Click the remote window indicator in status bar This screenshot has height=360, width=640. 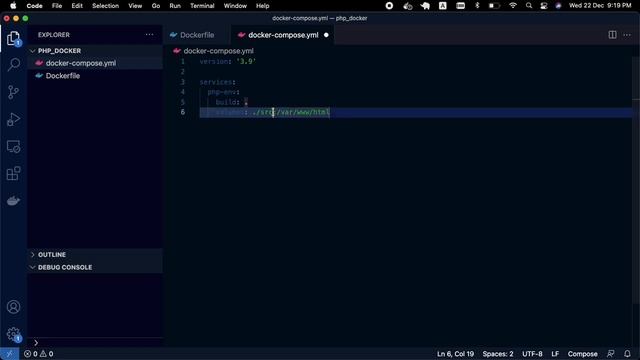9,354
